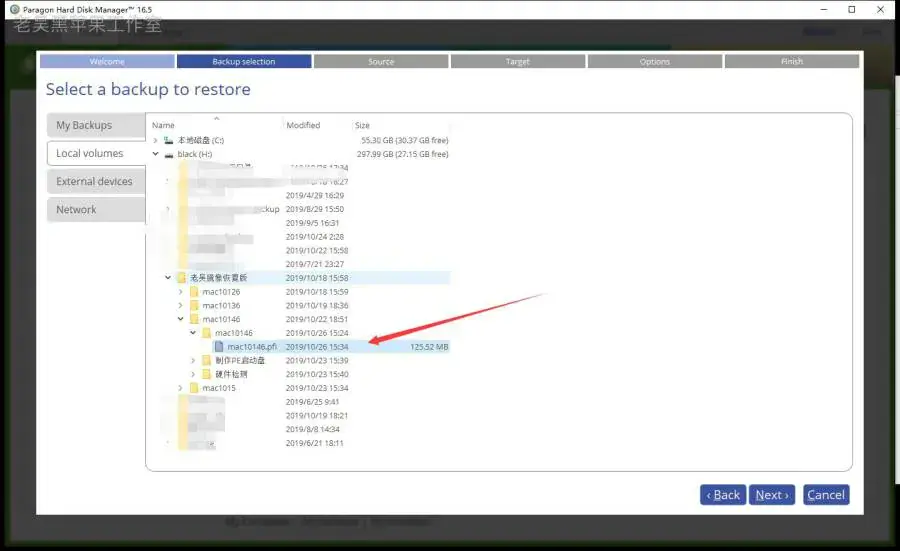Click the date 2019/7/21 23:27
This screenshot has width=900, height=551.
(315, 264)
